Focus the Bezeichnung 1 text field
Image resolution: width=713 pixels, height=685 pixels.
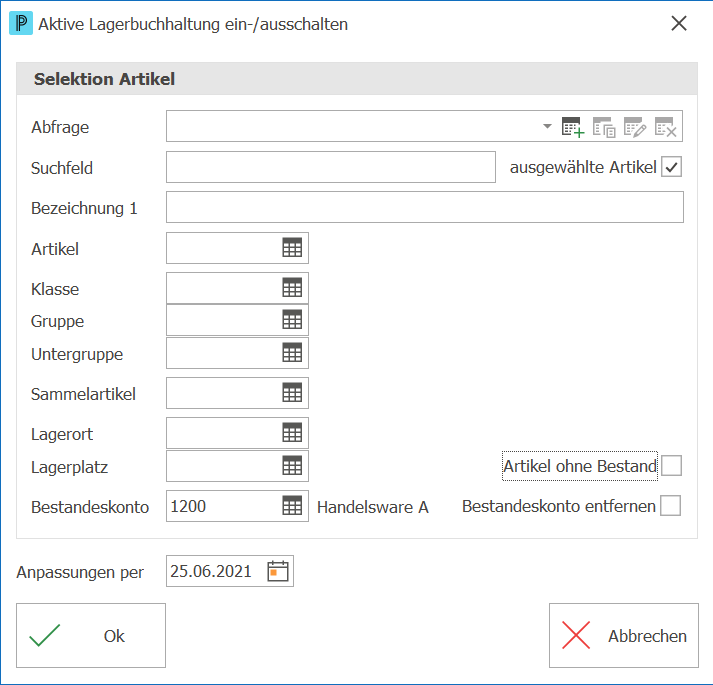tap(425, 207)
